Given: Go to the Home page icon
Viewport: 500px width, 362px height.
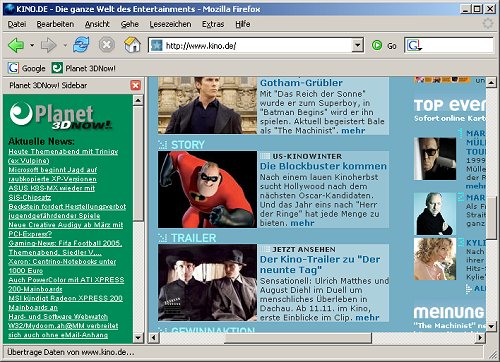Looking at the screenshot, I should coord(132,45).
